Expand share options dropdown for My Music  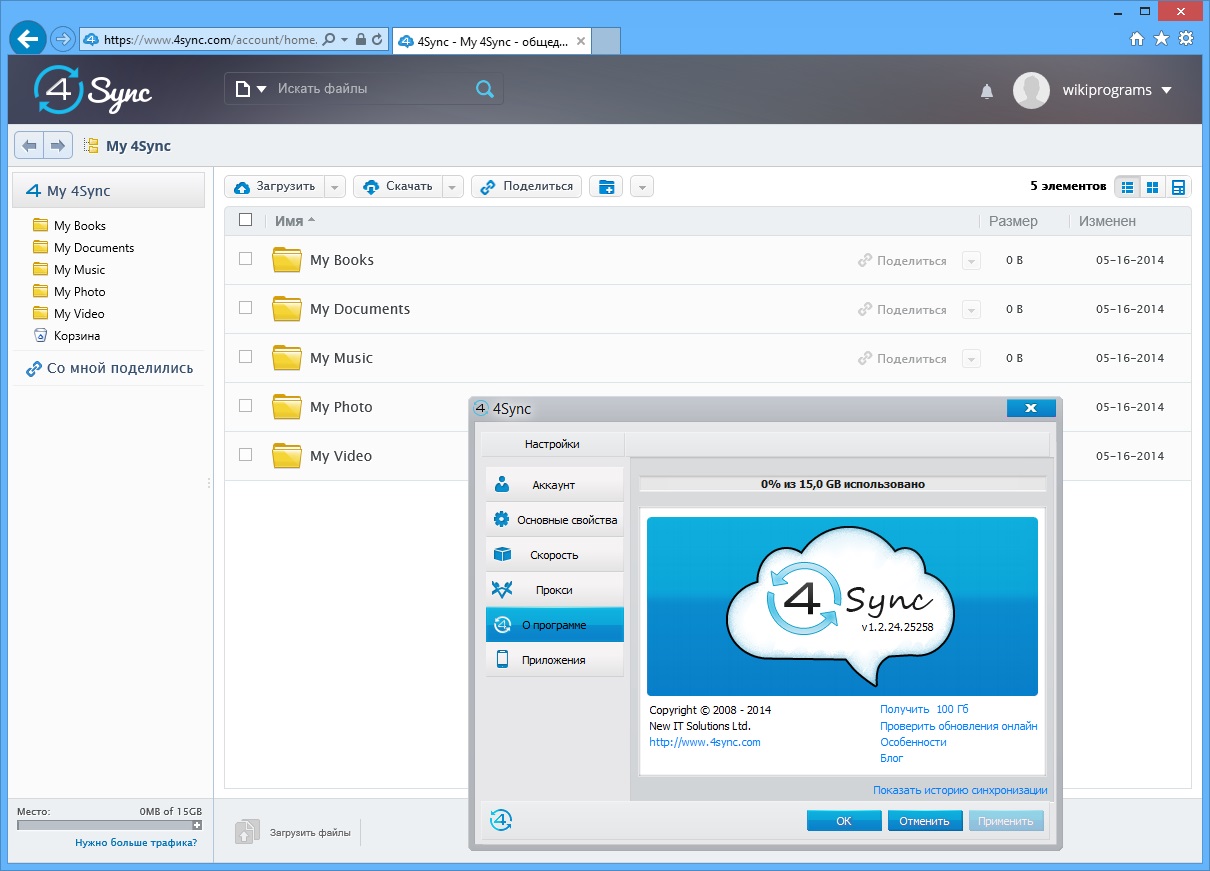point(971,359)
